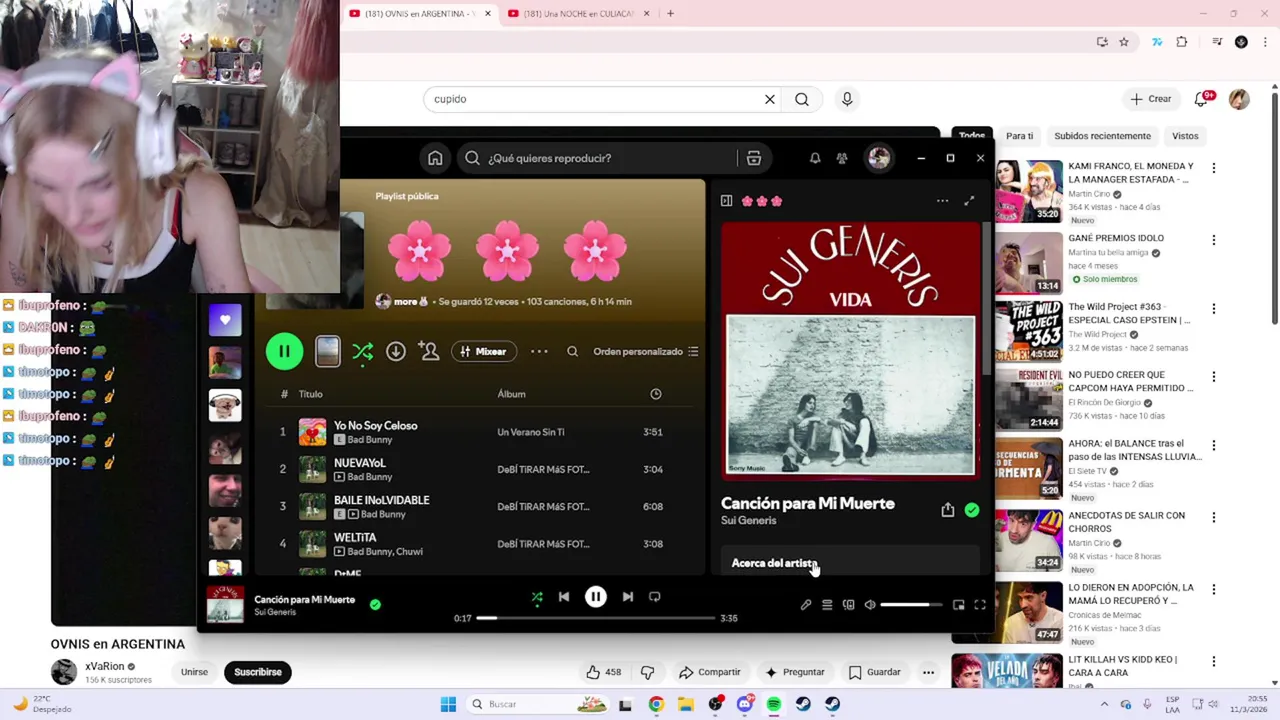Open playlist more options dots
Image resolution: width=1280 pixels, height=720 pixels.
point(539,351)
